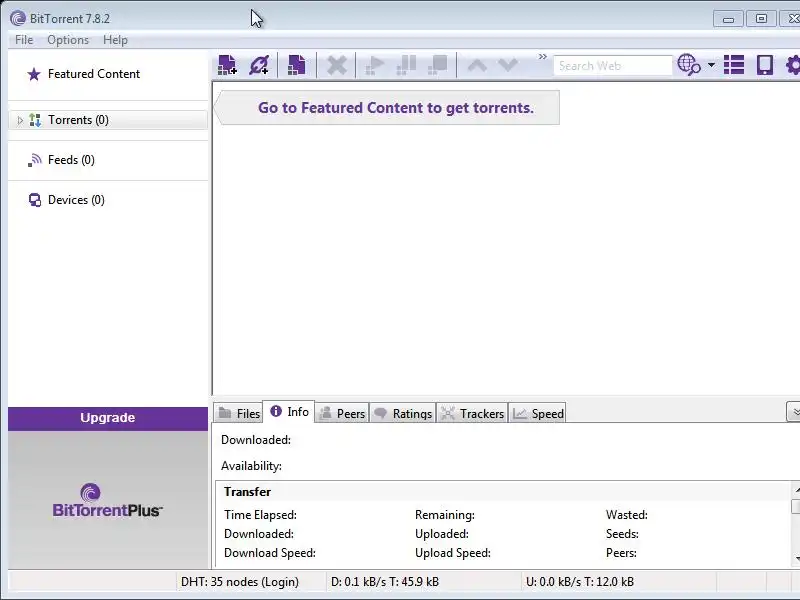Click the Transfer section header
The width and height of the screenshot is (800, 600).
[247, 492]
